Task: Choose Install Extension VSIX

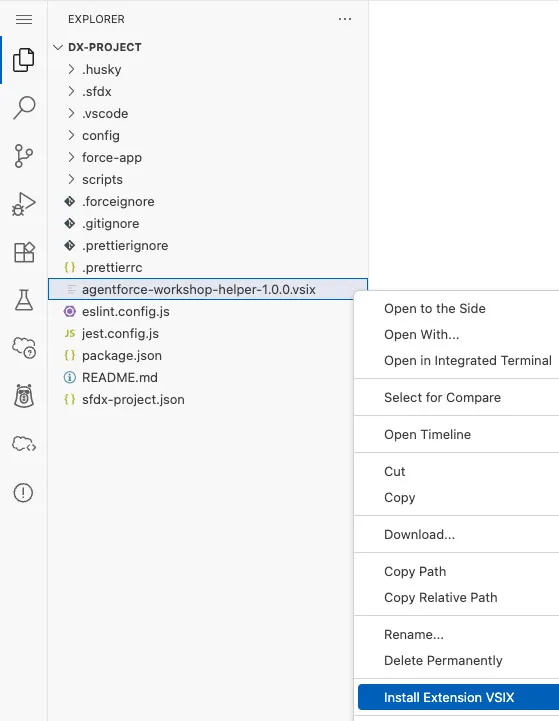Action: 458,697
